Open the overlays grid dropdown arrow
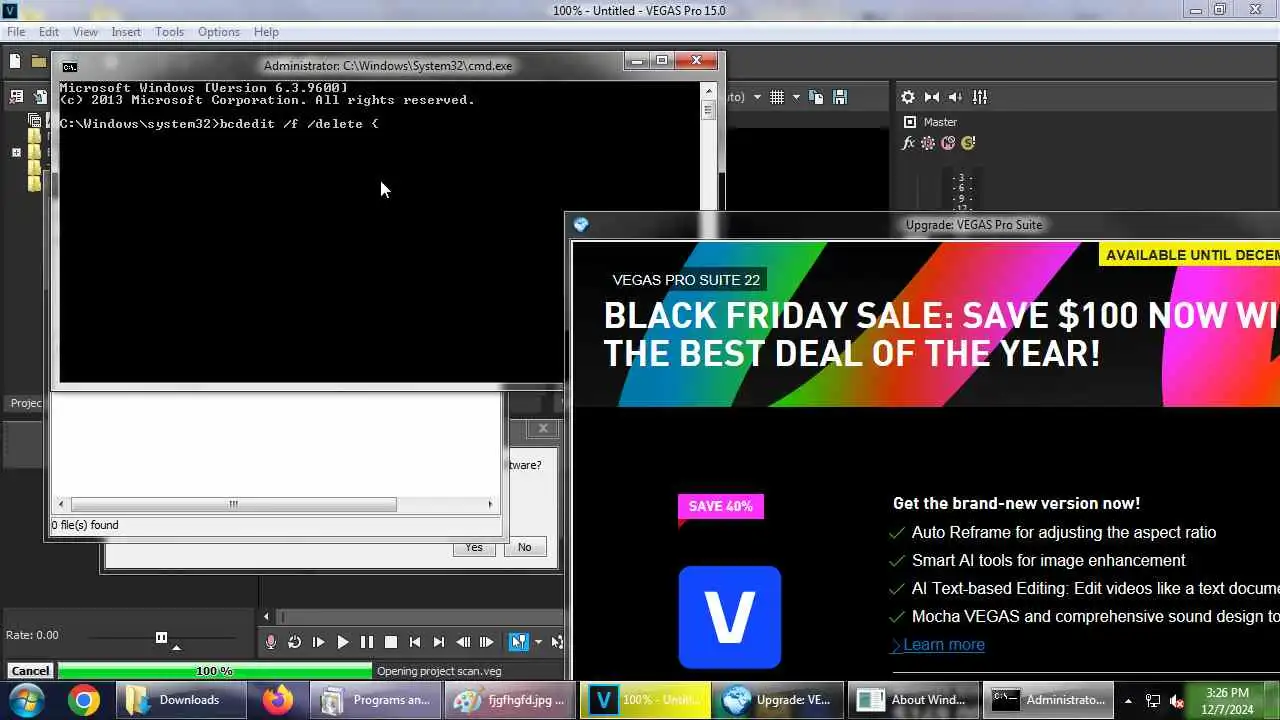 [x=796, y=97]
